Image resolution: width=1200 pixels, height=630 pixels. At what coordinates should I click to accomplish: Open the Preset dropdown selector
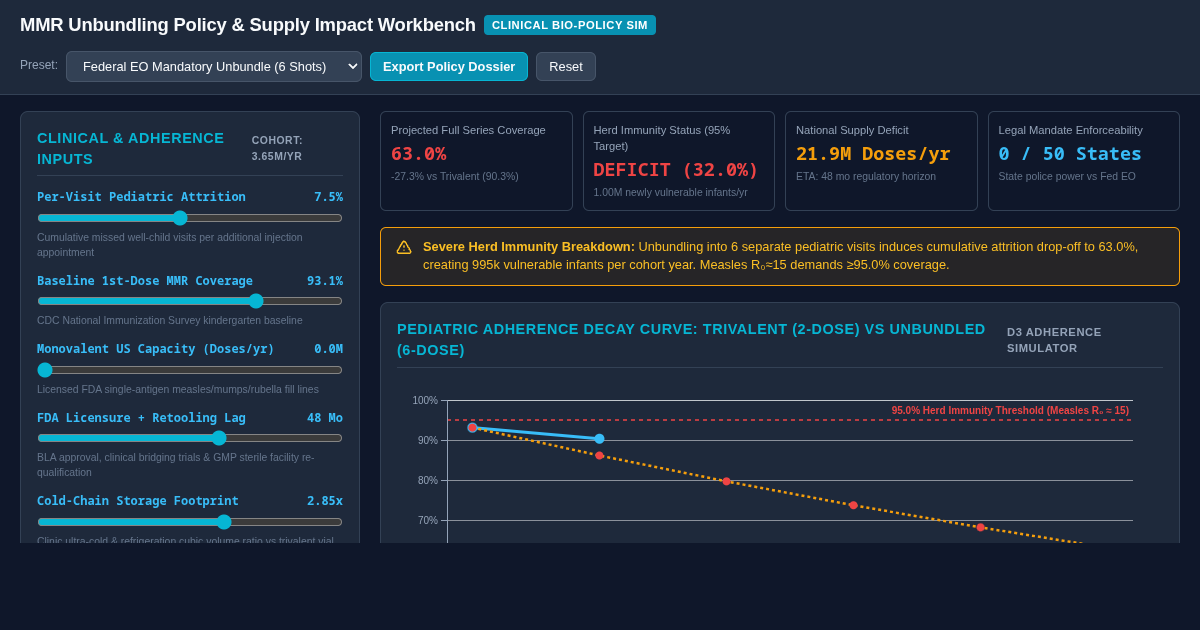click(214, 66)
